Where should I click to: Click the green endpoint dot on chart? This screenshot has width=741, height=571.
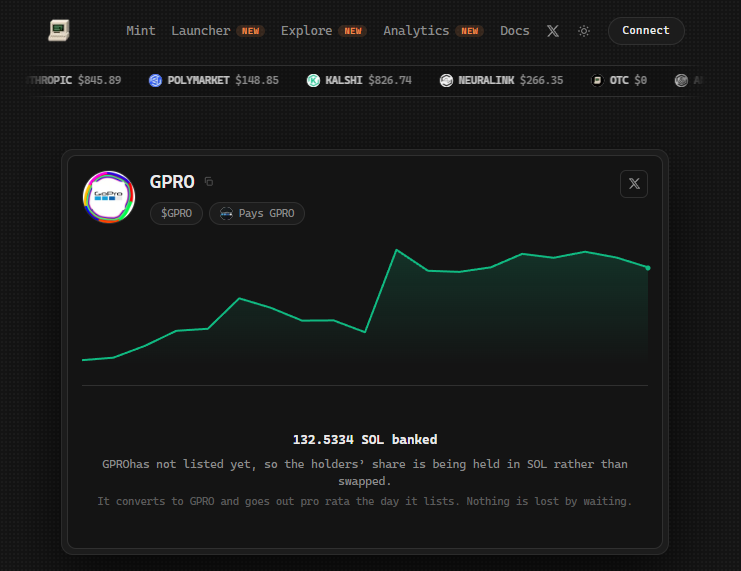648,268
